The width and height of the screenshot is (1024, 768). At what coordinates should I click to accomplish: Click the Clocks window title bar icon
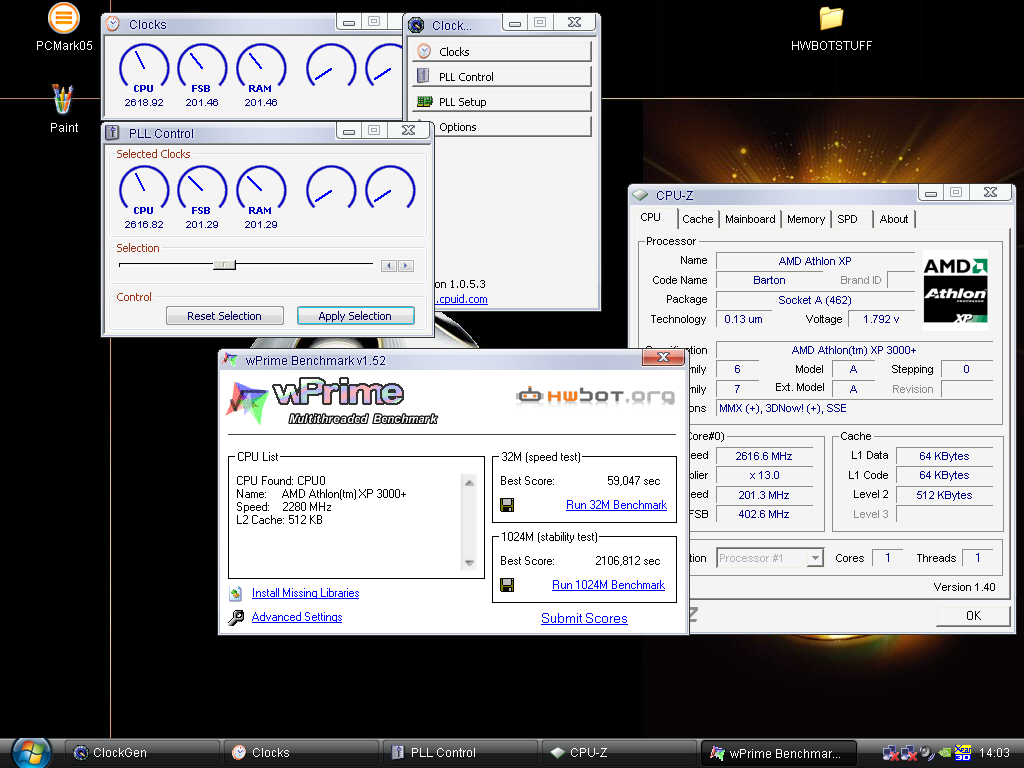tap(113, 24)
